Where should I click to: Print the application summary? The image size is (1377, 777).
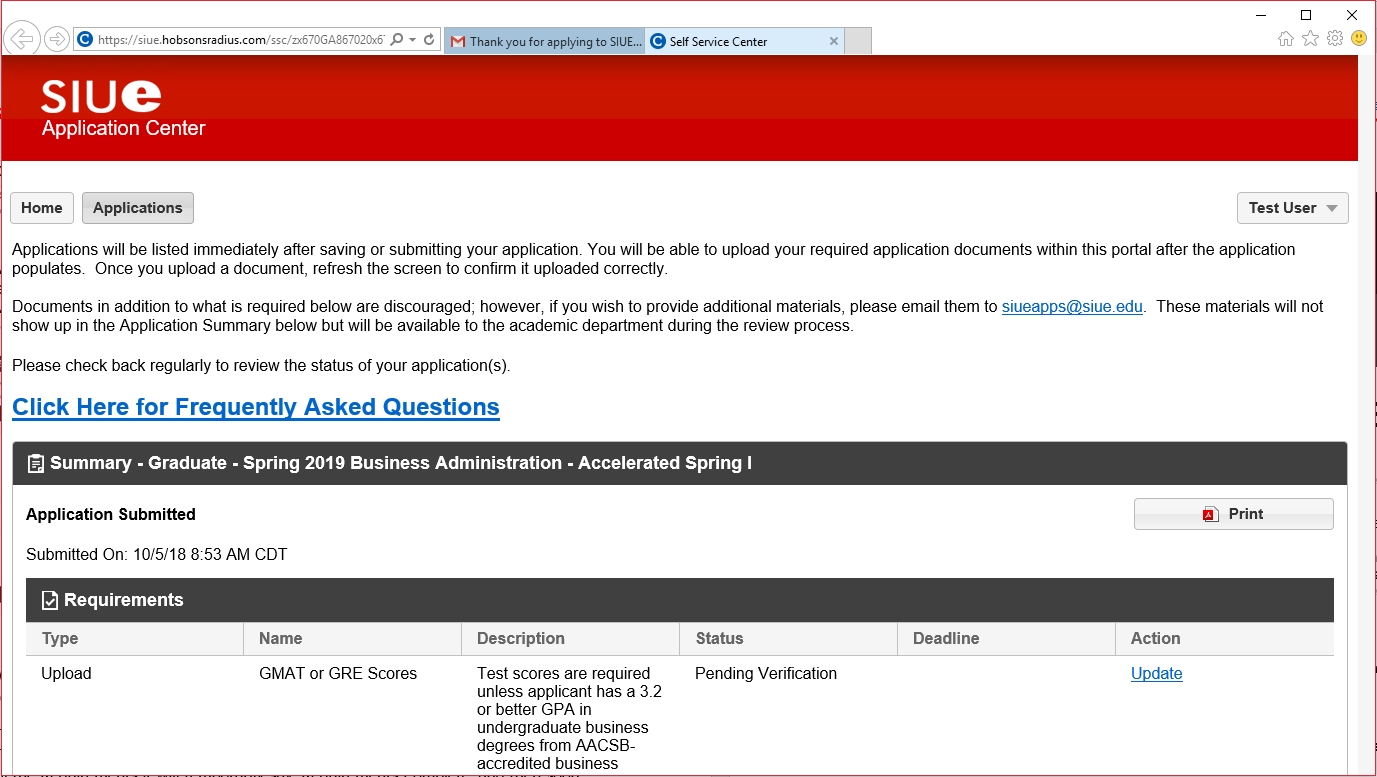click(1233, 514)
